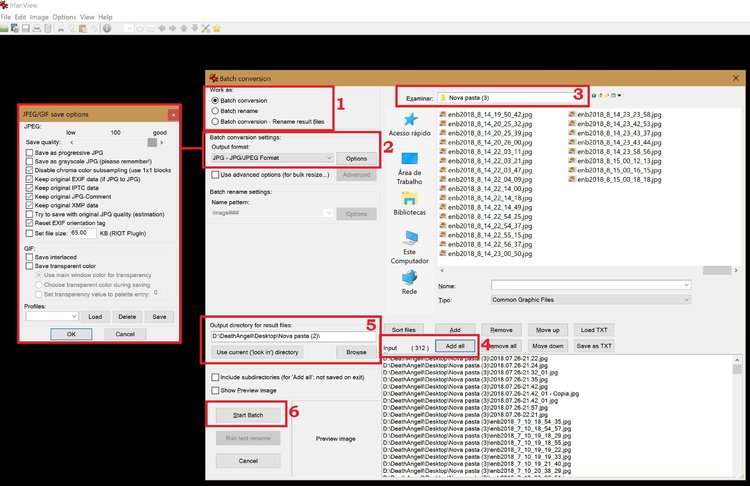Screen dimensions: 750x486
Task: Open the Slideshow tool in IrfanView toolbar
Action: pyautogui.click(x=15, y=28)
